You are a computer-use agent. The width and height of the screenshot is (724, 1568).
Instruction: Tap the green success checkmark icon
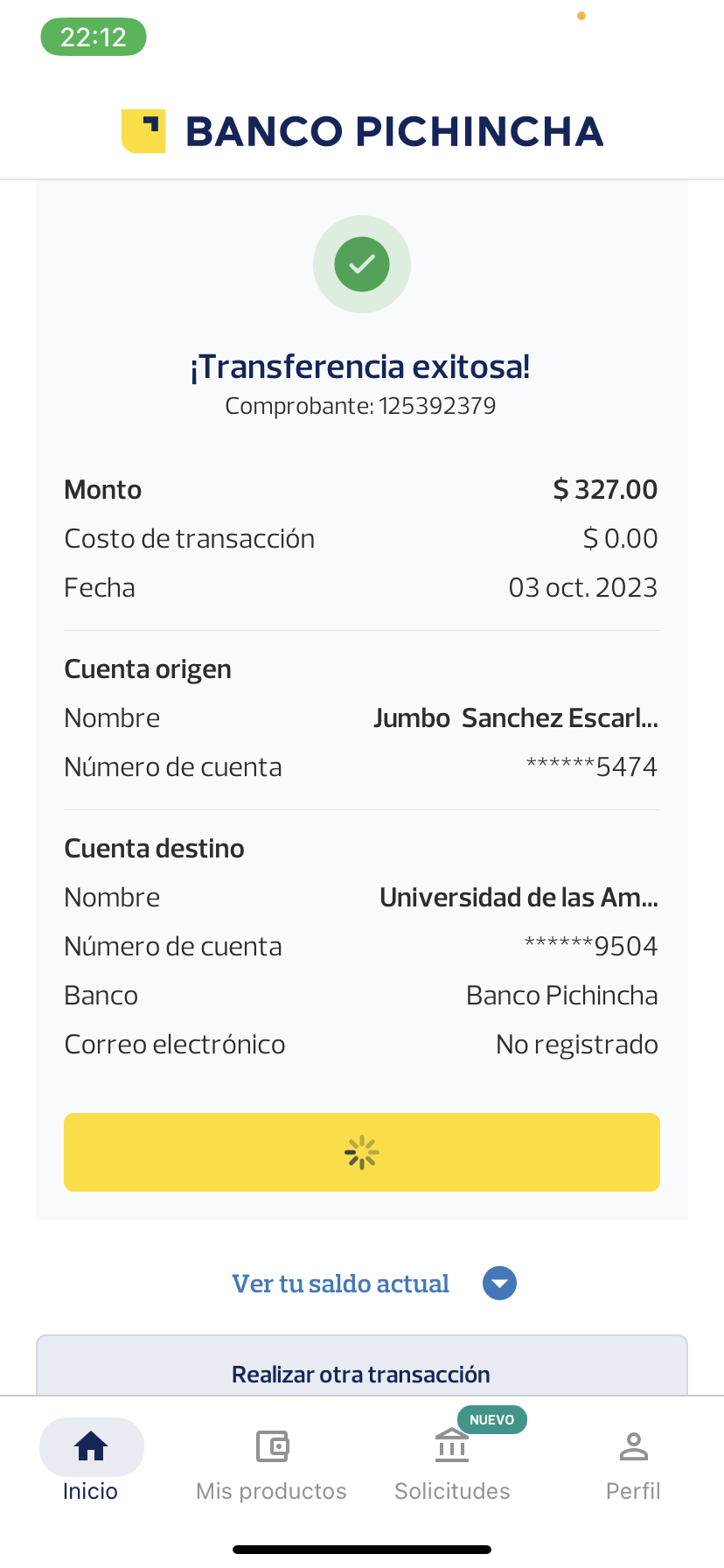(362, 264)
